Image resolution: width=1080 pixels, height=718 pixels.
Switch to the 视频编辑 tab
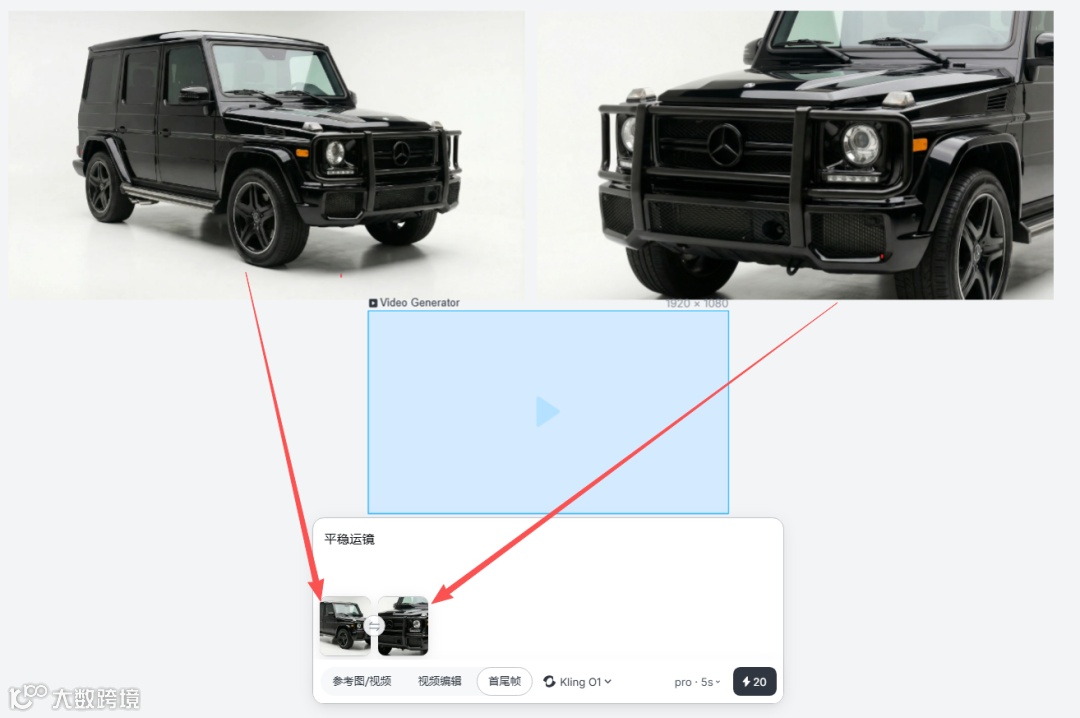tap(439, 681)
